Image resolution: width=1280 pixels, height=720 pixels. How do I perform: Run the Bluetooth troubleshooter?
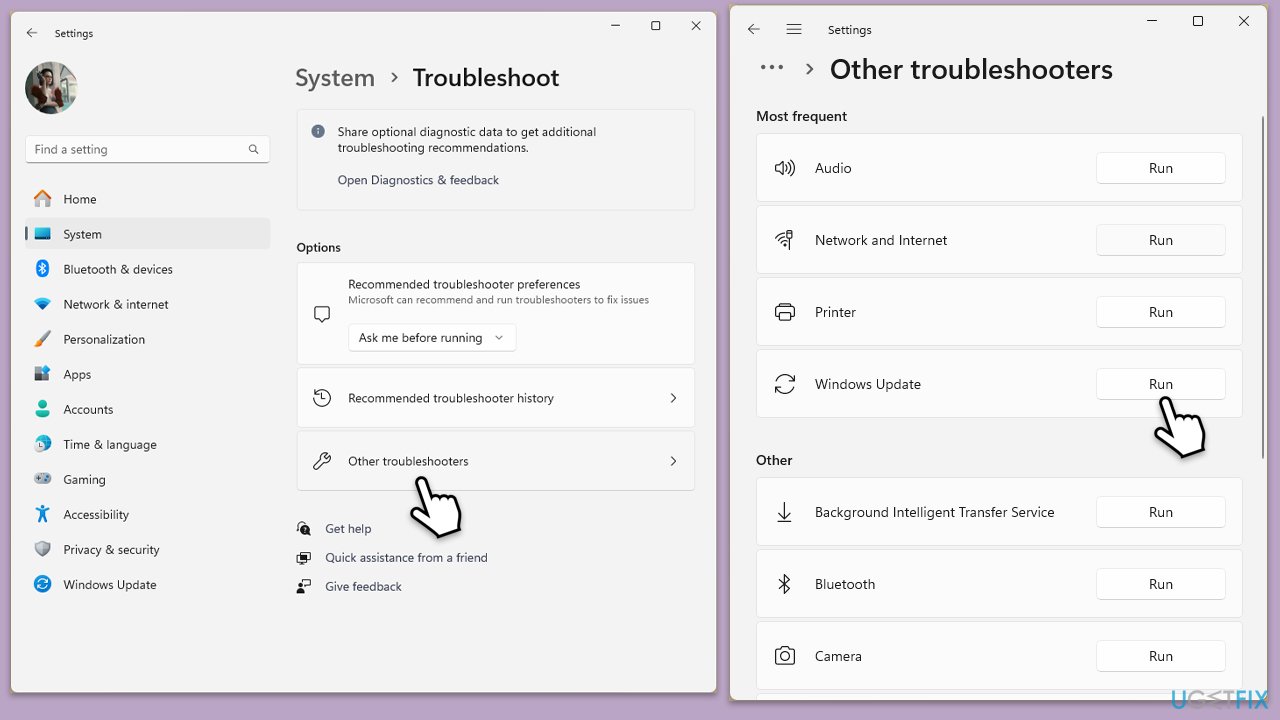[x=1161, y=584]
